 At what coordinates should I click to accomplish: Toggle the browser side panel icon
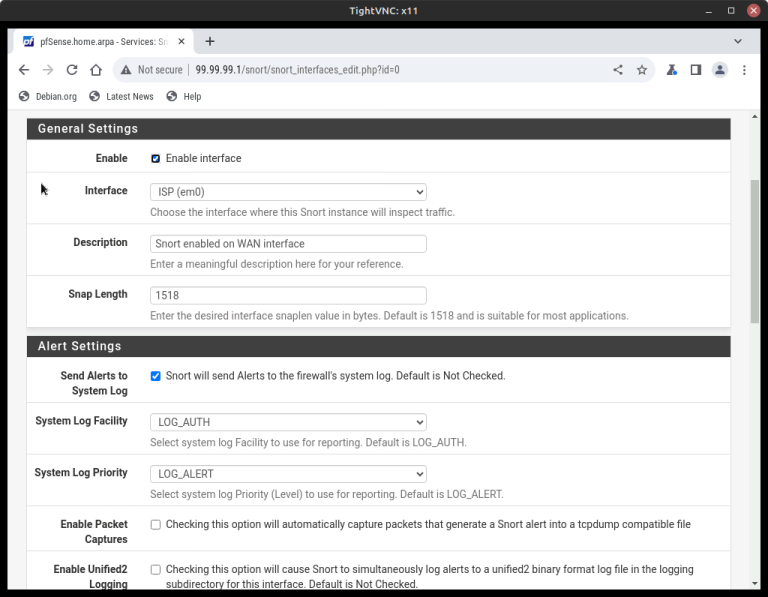click(x=696, y=70)
